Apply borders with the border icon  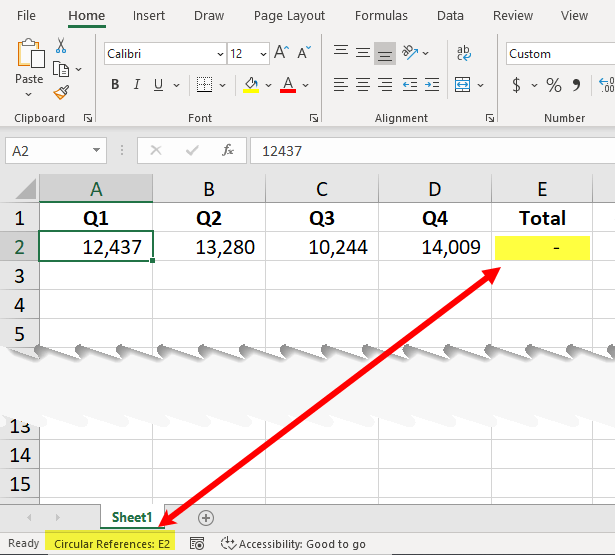click(x=204, y=85)
